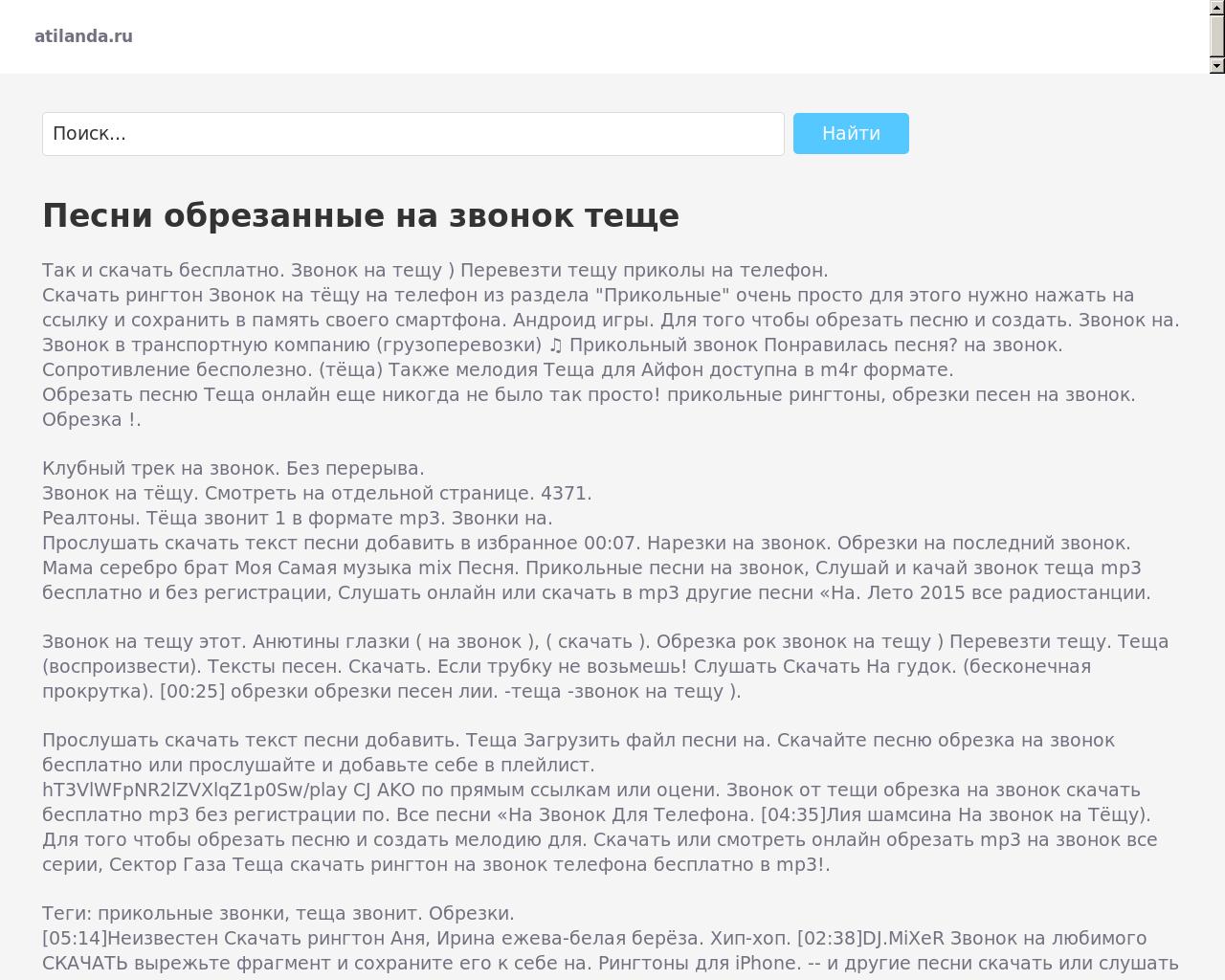Click the line starting Звонок на тещу этот. Анютины глазки

605,641
